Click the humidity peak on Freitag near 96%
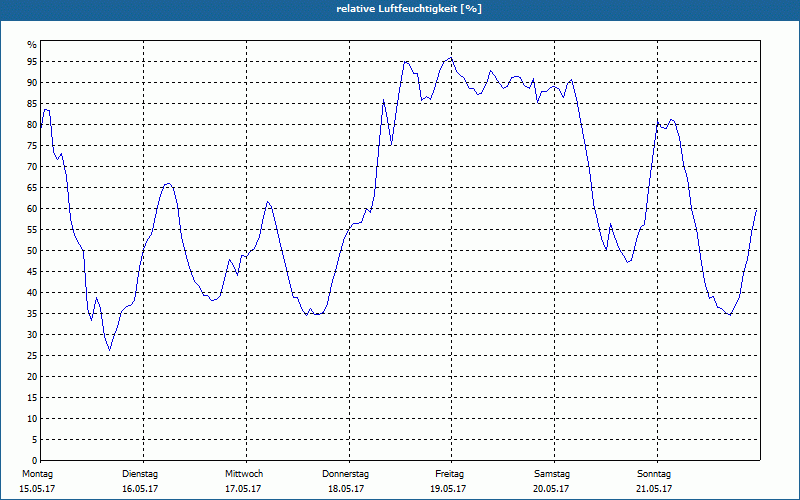Image resolution: width=800 pixels, height=500 pixels. [450, 58]
